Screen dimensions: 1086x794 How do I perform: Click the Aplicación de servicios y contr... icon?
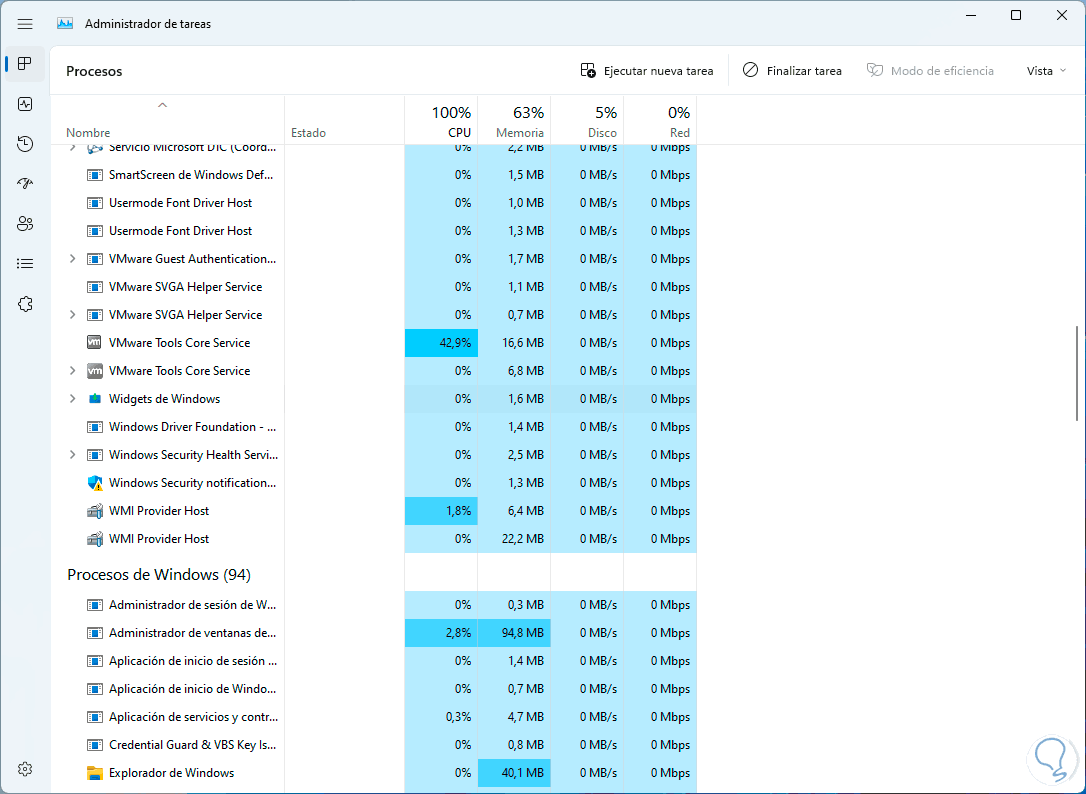click(x=95, y=717)
